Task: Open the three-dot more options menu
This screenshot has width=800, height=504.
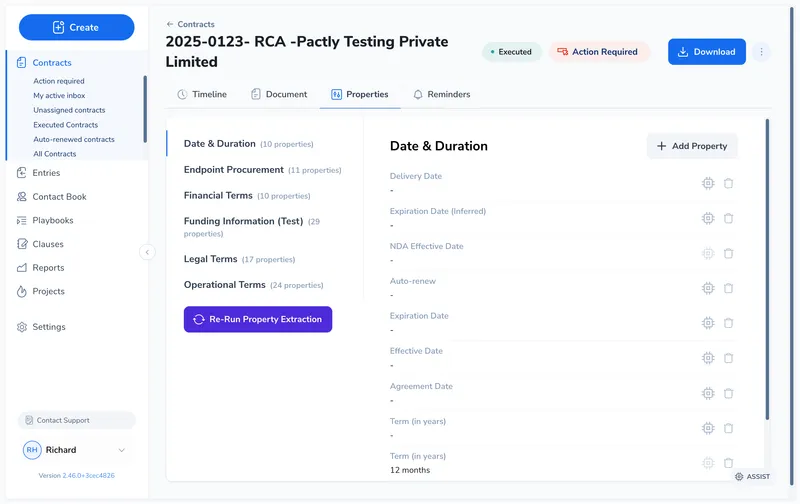Action: [761, 52]
